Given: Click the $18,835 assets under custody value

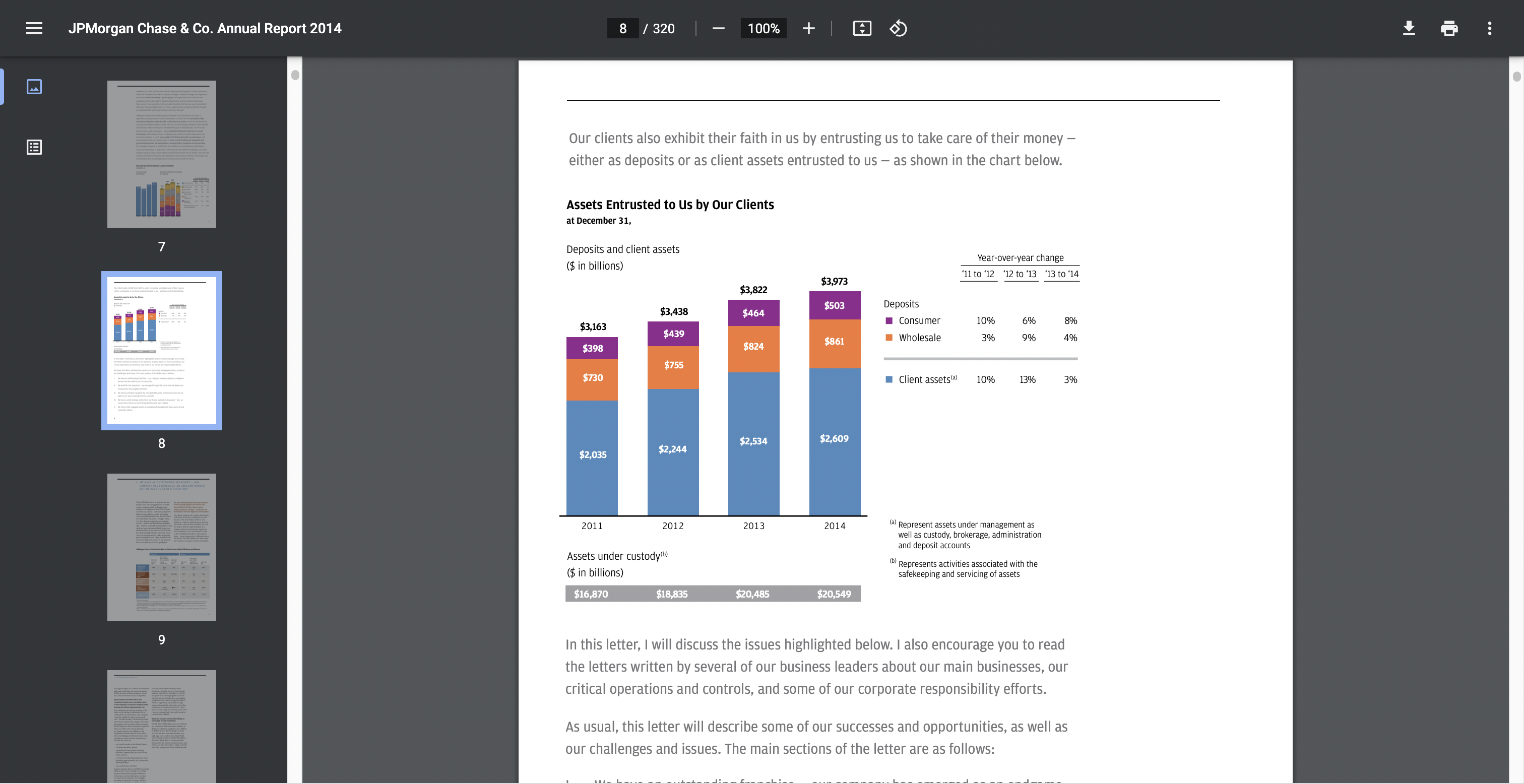Looking at the screenshot, I should [671, 594].
